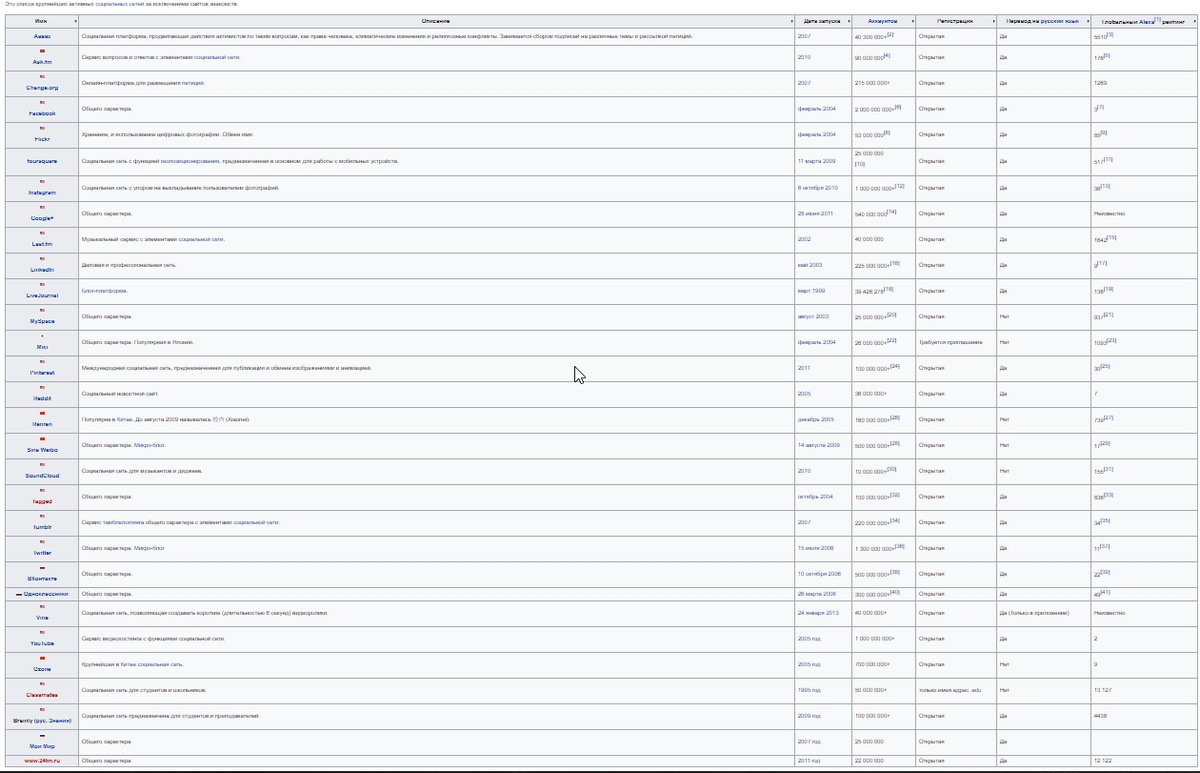Image resolution: width=1200 pixels, height=773 pixels.
Task: Open the Мой Мир article link
Action: pos(41,747)
